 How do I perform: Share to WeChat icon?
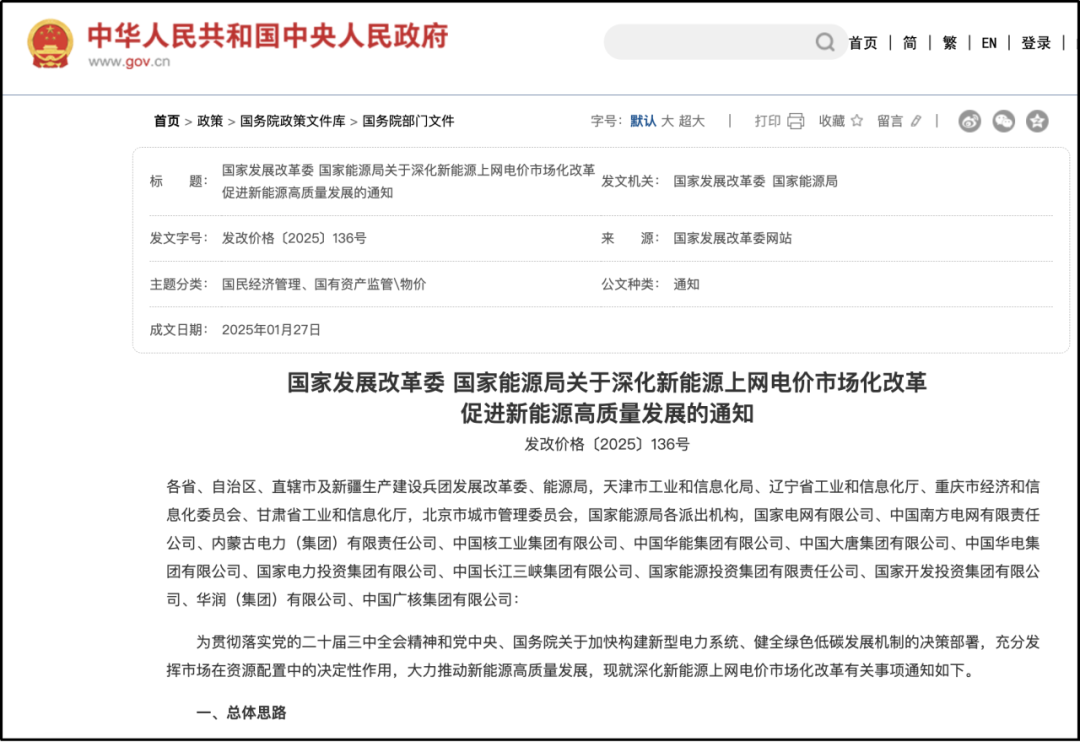point(1004,121)
